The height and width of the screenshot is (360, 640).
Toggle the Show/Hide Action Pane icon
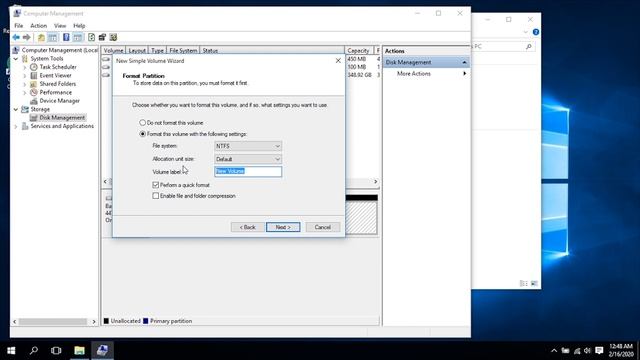click(78, 38)
